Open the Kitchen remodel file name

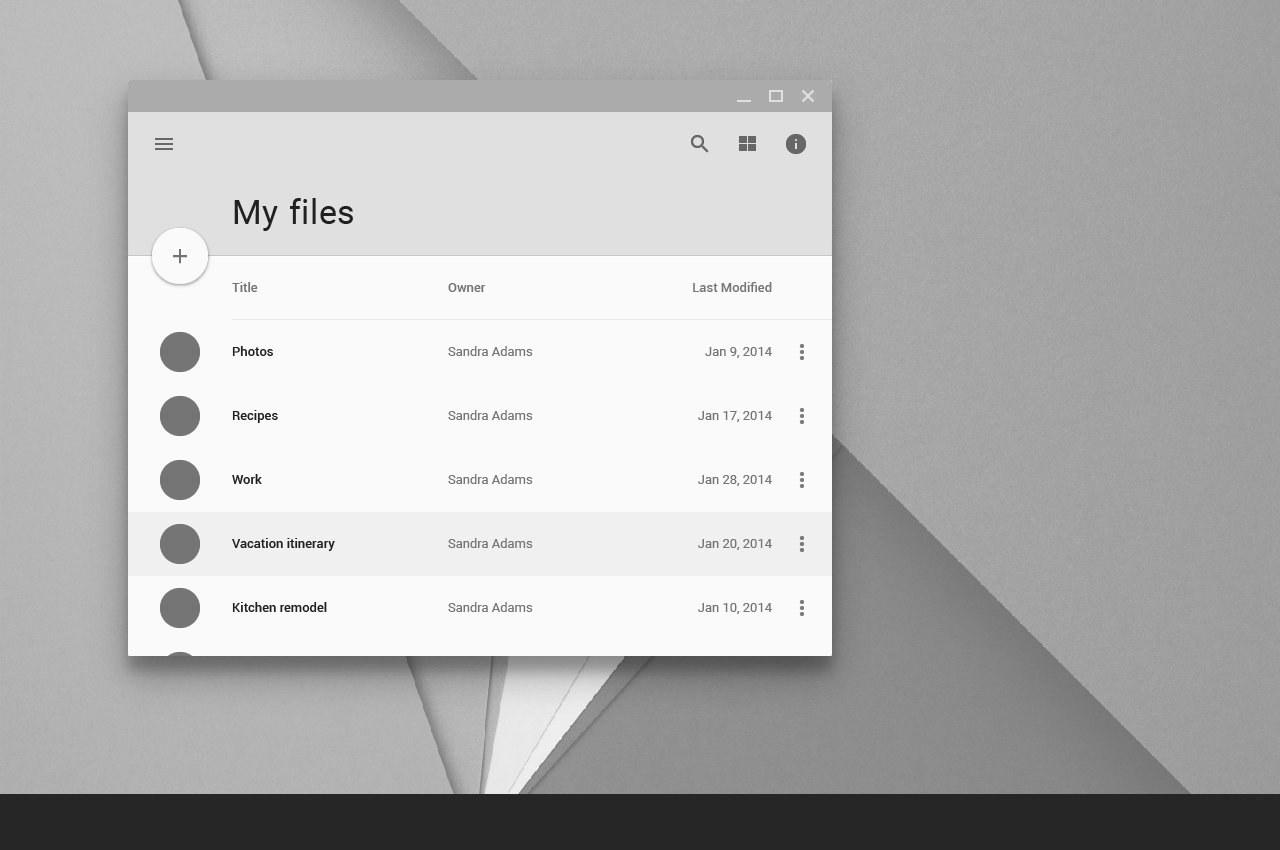point(279,608)
